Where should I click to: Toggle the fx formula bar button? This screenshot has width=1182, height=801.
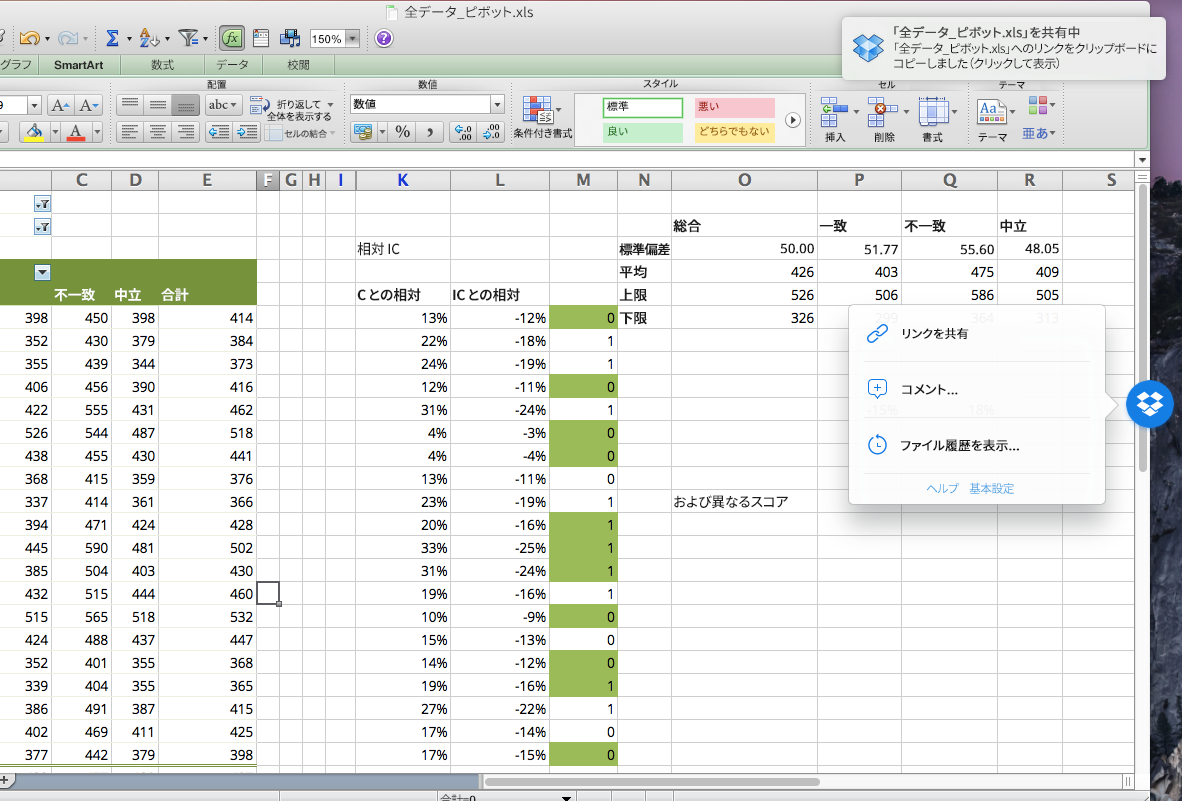pyautogui.click(x=232, y=38)
